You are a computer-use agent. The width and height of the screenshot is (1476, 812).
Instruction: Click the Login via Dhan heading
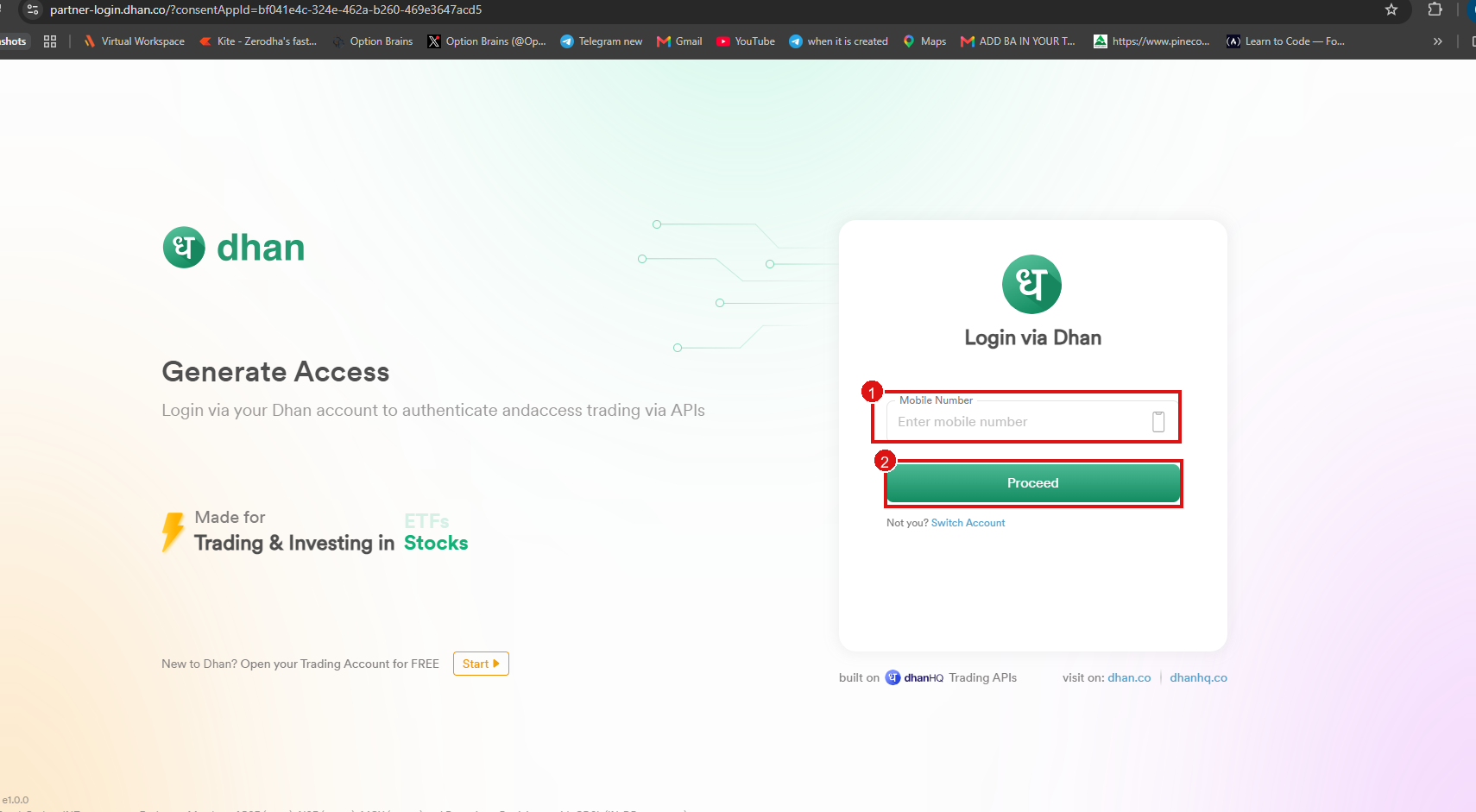tap(1032, 337)
